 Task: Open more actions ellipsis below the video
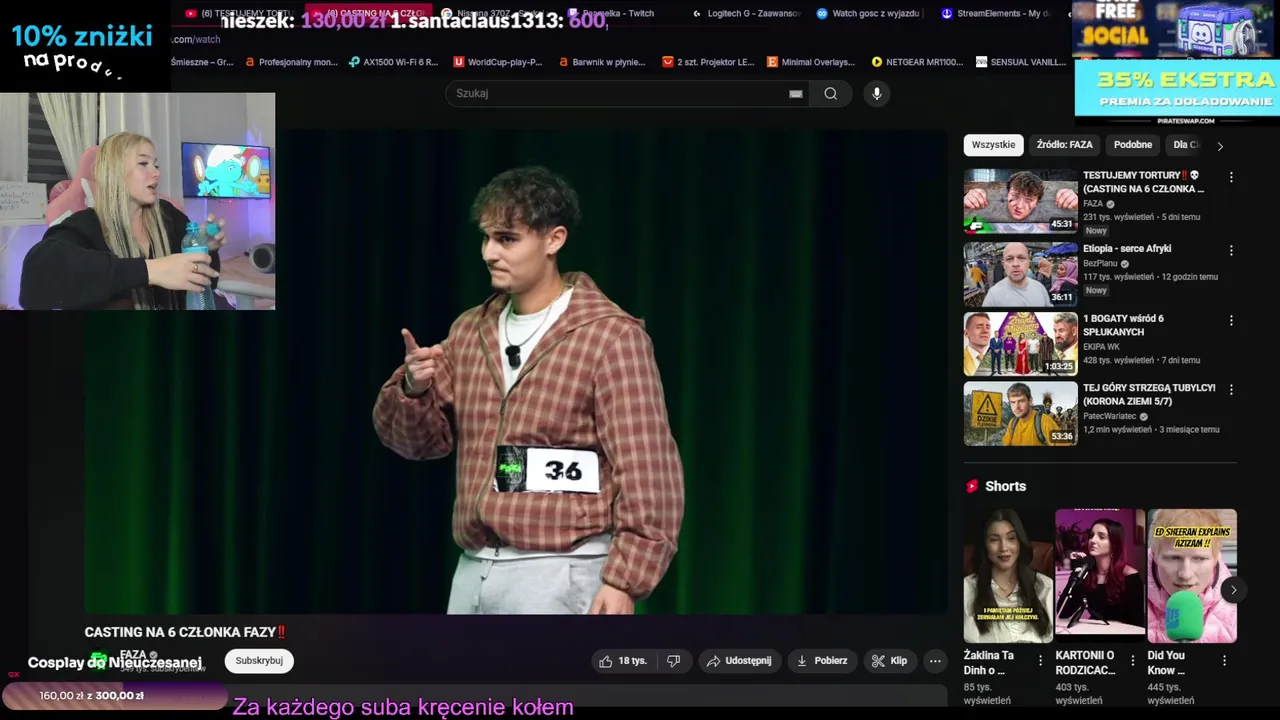(x=935, y=661)
